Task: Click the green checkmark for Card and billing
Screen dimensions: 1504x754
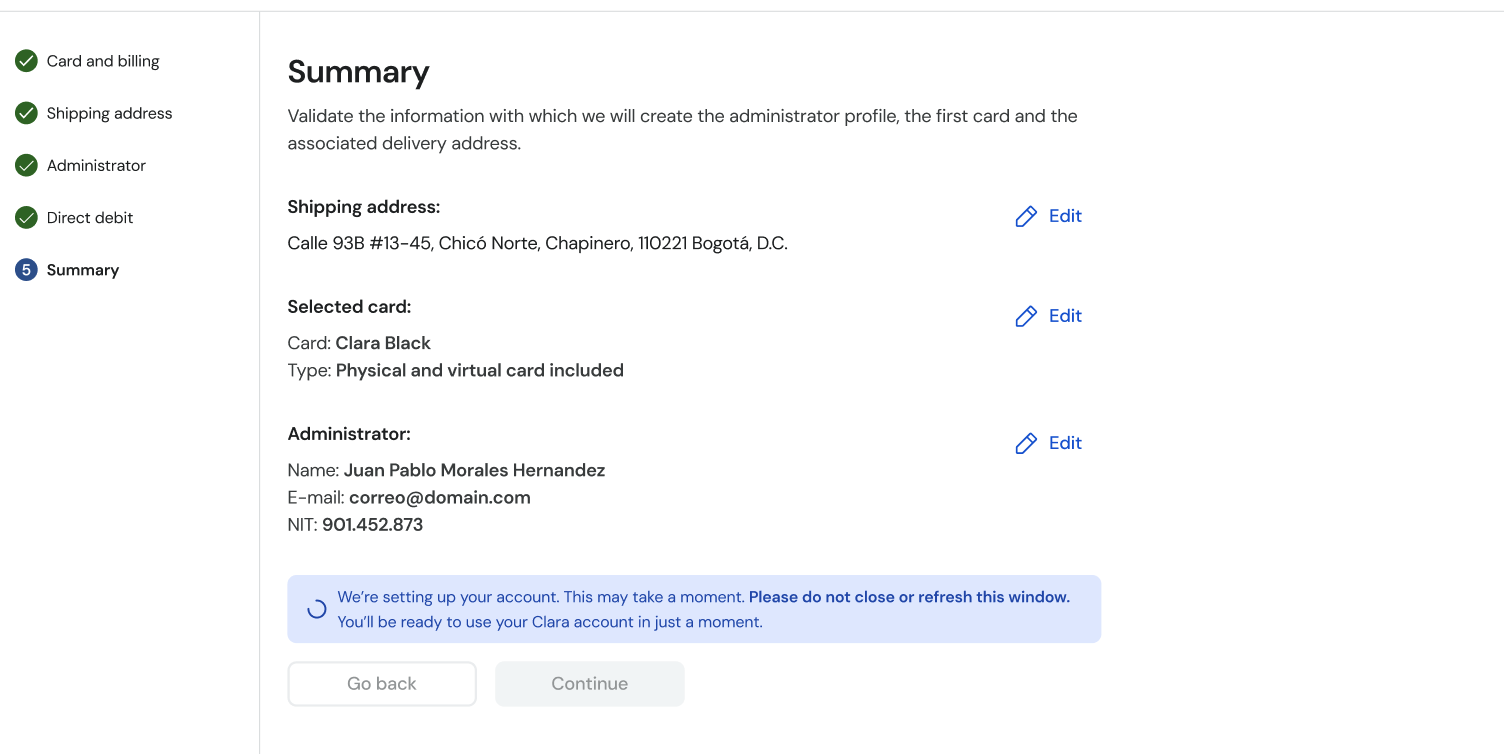Action: tap(26, 61)
